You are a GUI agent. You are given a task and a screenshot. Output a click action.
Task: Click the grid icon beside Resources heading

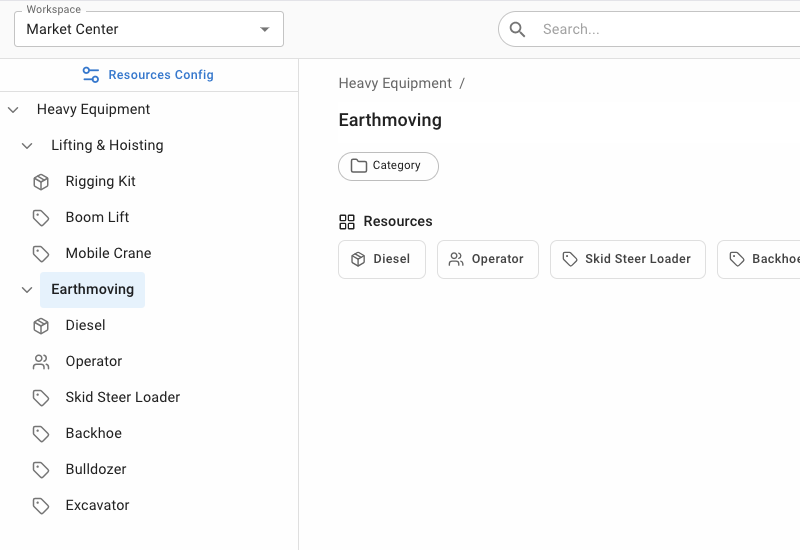tap(347, 222)
